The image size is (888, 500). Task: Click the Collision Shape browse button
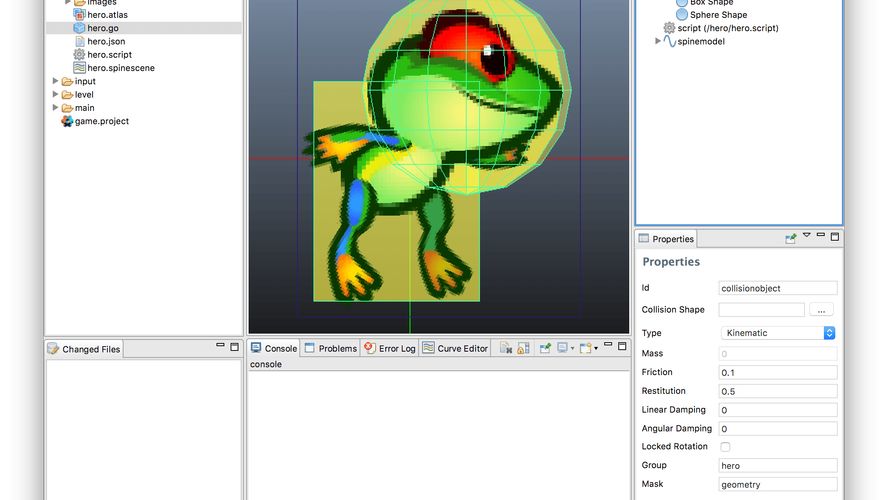[821, 310]
